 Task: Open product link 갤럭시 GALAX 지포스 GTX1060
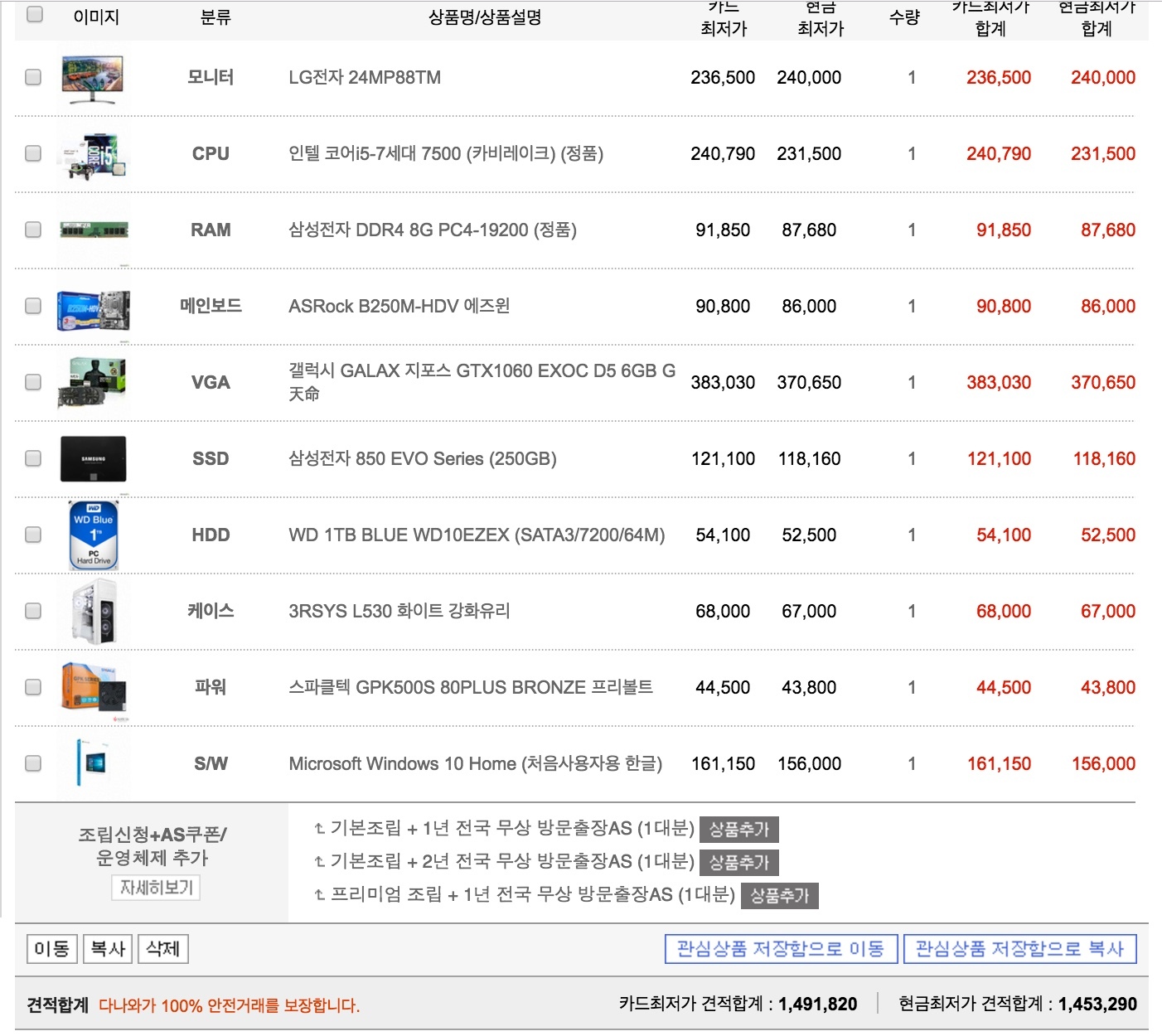tap(482, 382)
